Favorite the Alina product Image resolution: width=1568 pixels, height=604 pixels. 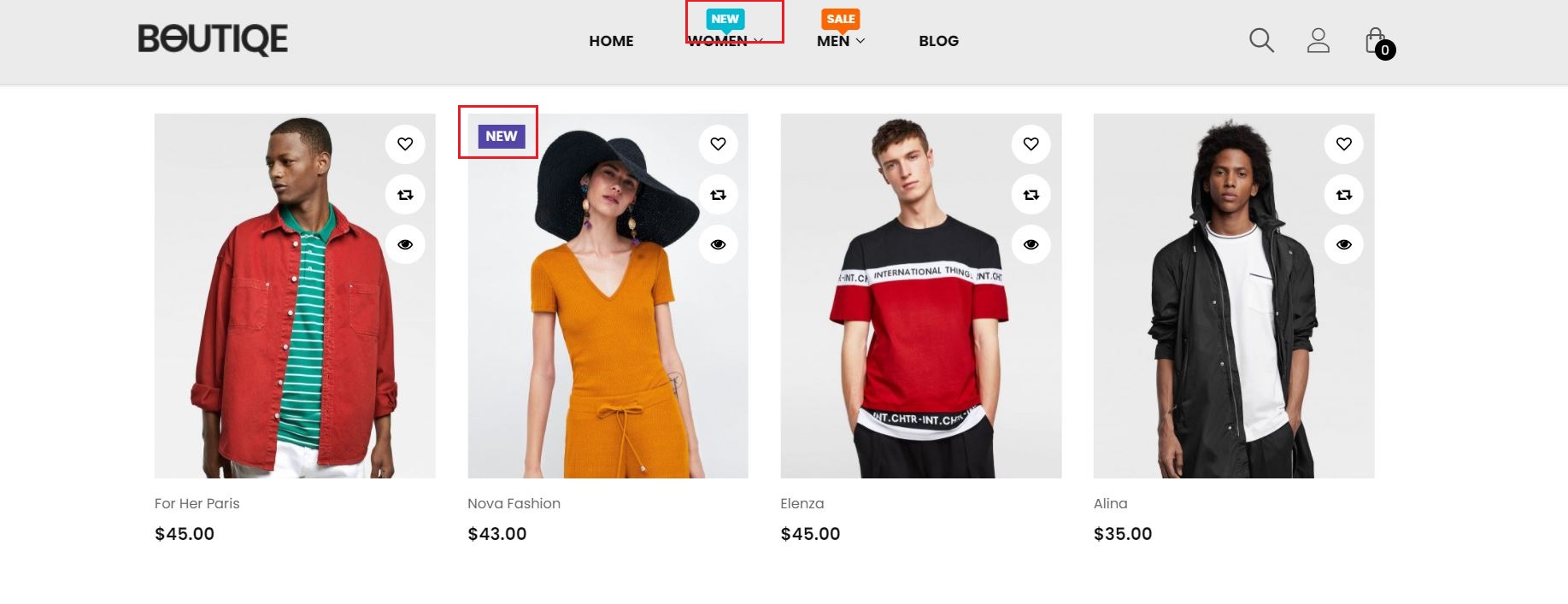pos(1344,144)
